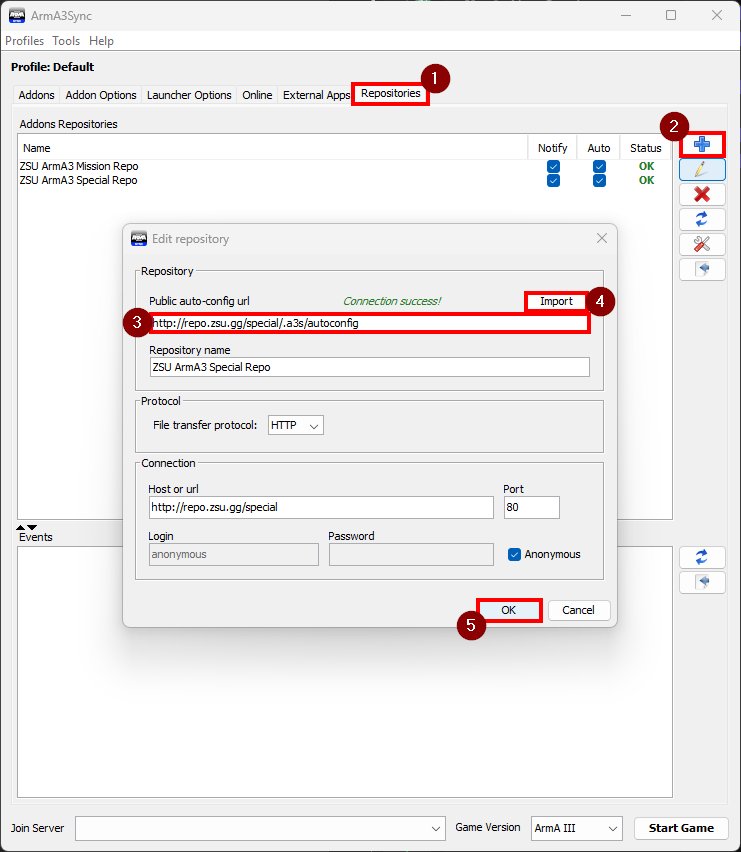Click the refresh icon beside the repositories list
741x852 pixels.
coord(702,219)
